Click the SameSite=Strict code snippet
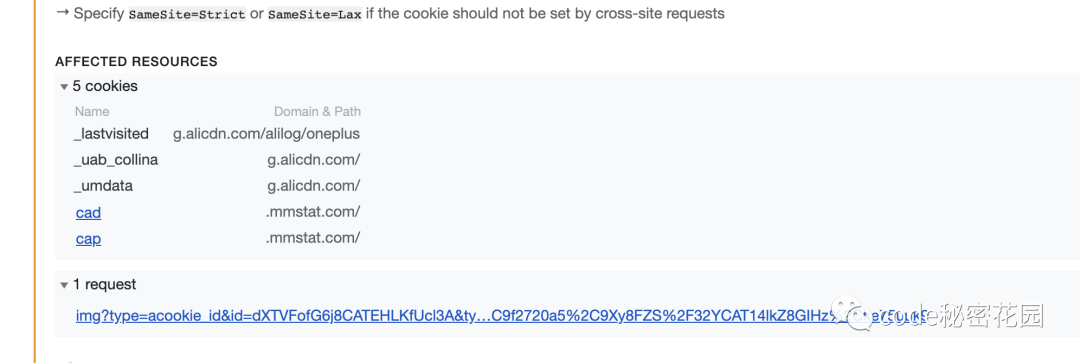Viewport: 1080px width, 363px height. (x=187, y=14)
